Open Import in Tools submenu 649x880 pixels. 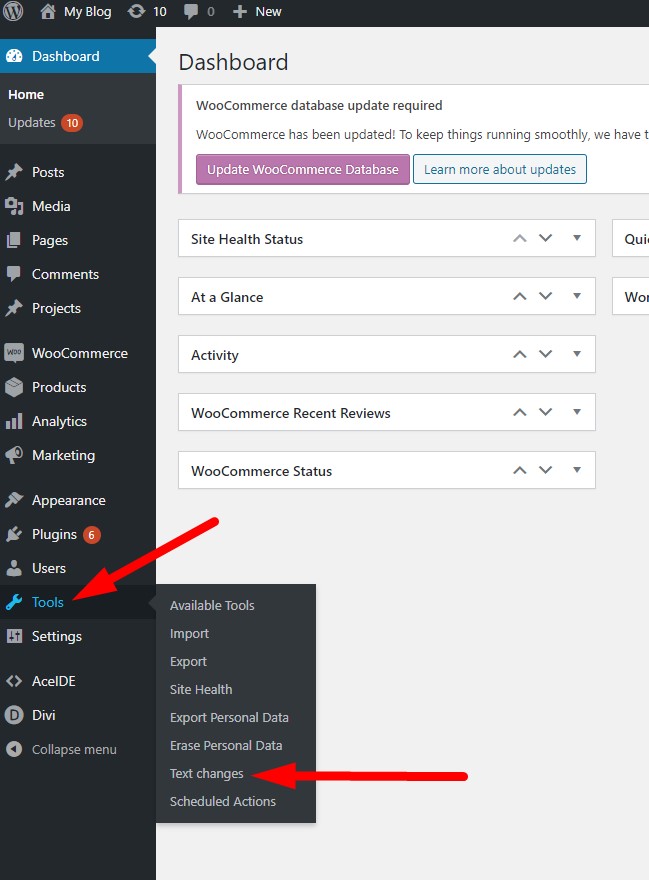(189, 634)
